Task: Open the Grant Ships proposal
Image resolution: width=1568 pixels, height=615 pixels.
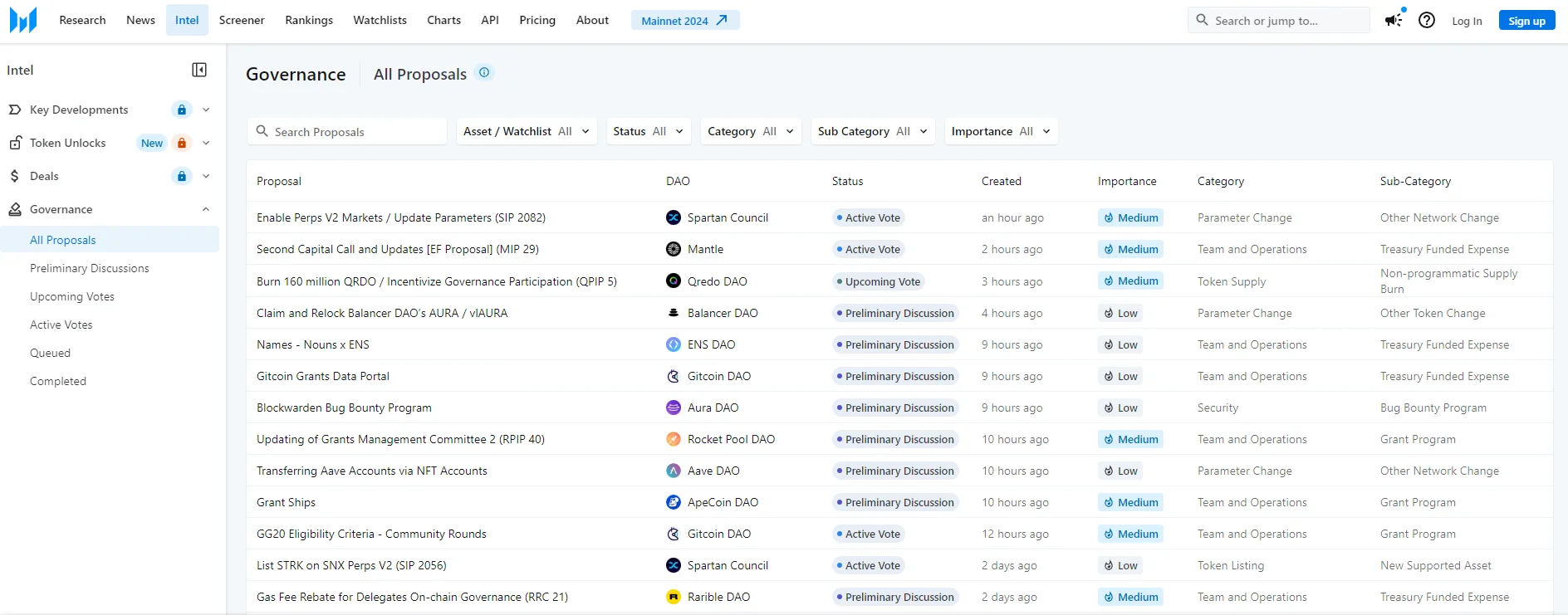Action: [286, 502]
